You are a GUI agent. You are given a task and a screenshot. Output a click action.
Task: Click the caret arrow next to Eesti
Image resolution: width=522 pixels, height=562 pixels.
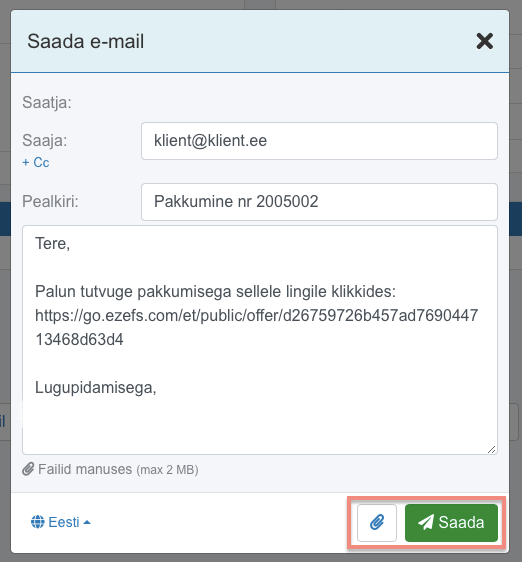(87, 523)
